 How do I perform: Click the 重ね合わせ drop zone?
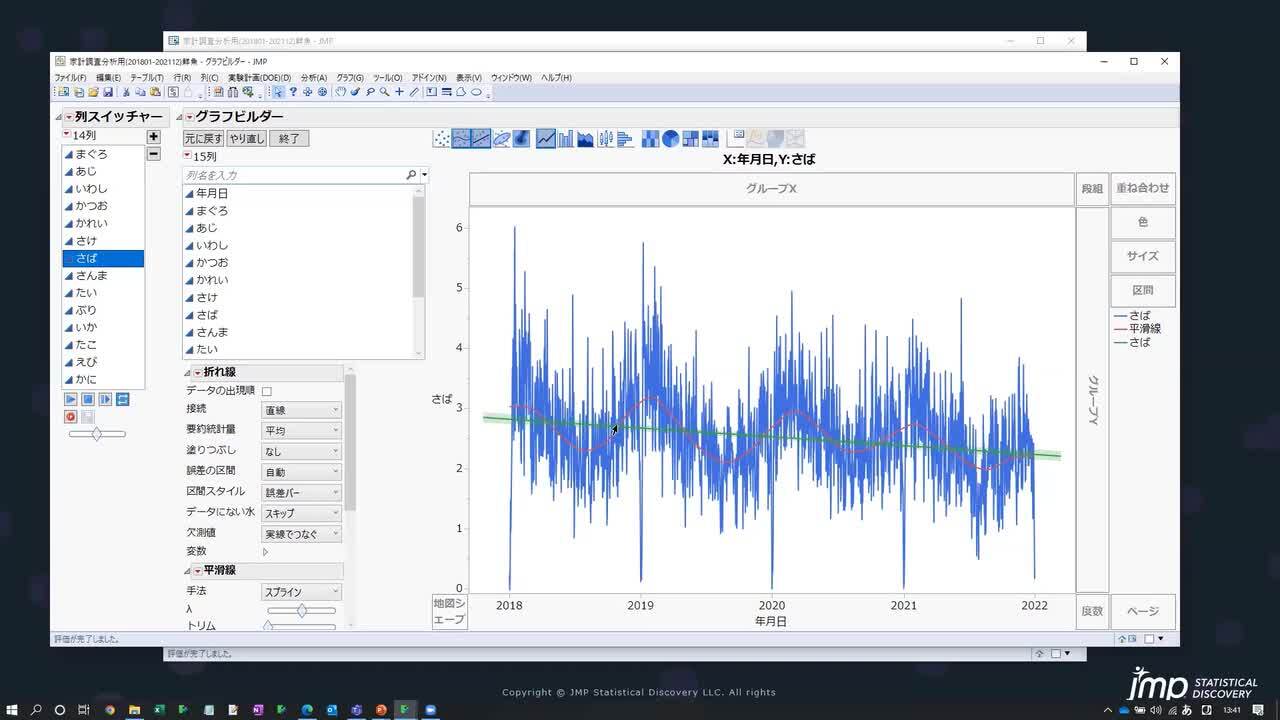point(1143,188)
